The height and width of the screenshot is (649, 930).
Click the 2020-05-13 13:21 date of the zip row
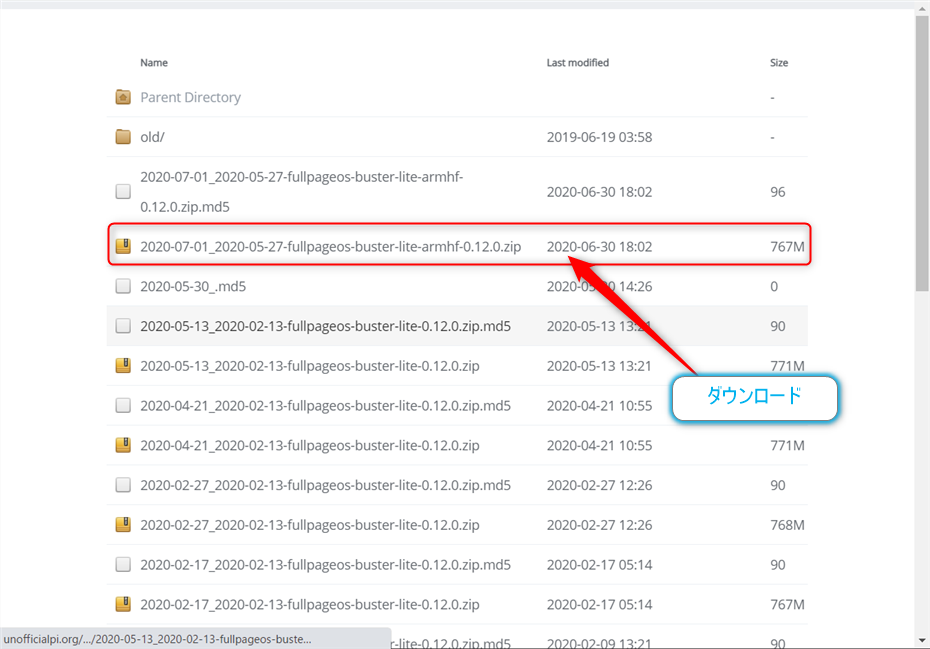point(599,366)
